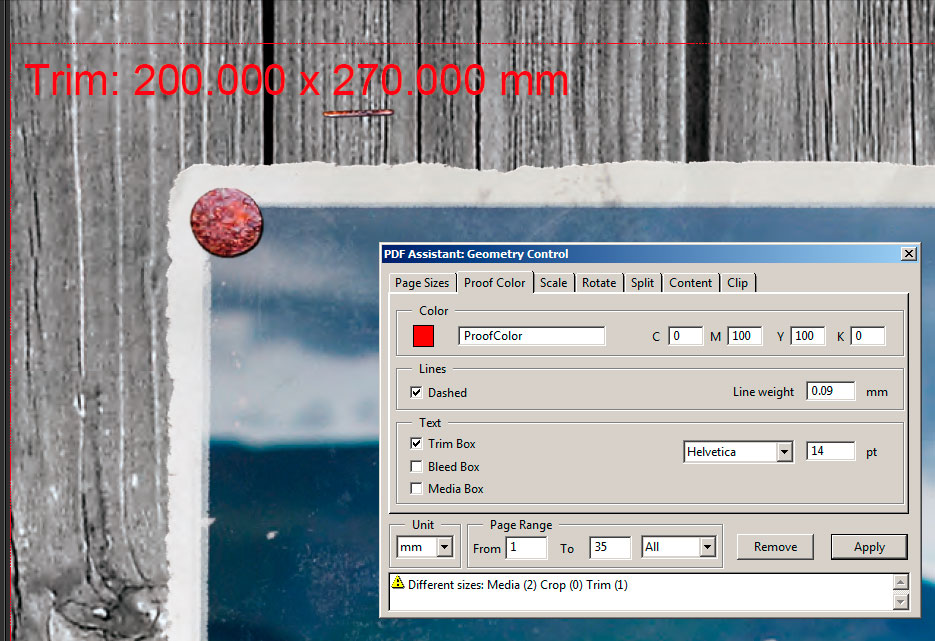Click the warning icon in the message area
This screenshot has width=935, height=641.
tap(398, 583)
